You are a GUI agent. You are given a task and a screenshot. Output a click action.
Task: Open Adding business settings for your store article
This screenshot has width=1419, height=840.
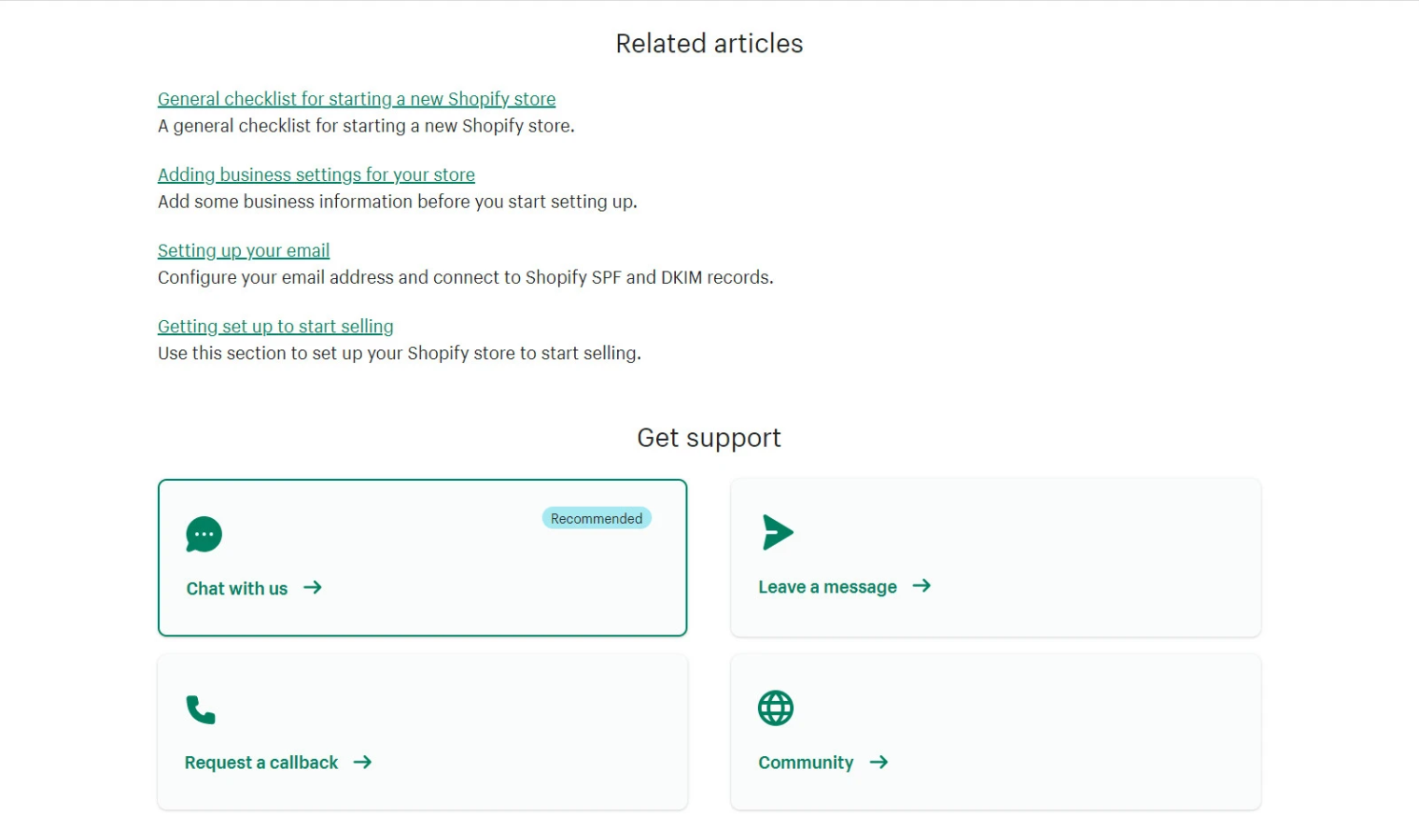point(316,175)
